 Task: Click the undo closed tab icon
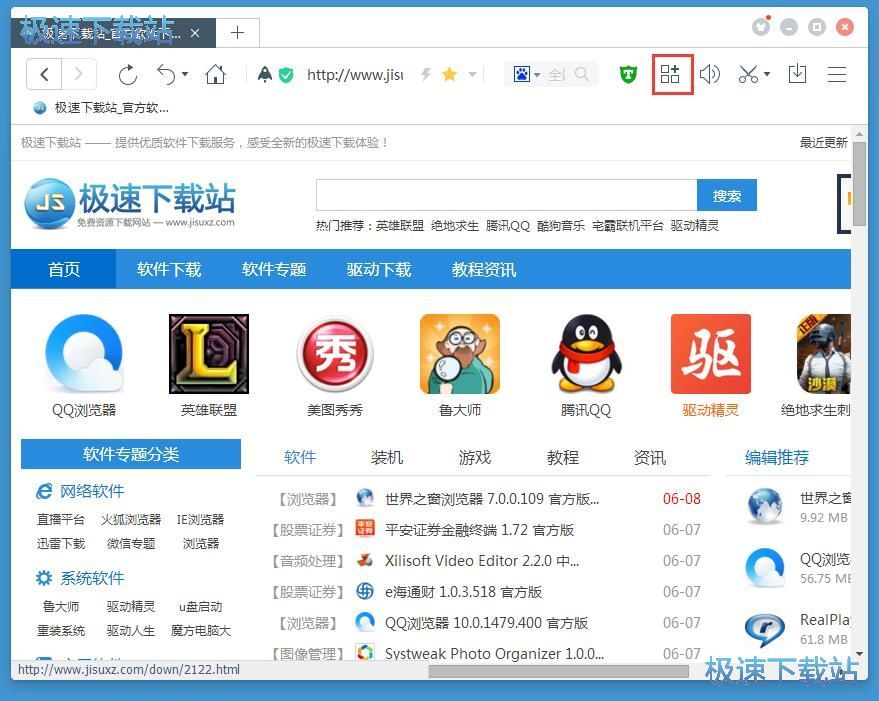pyautogui.click(x=166, y=75)
